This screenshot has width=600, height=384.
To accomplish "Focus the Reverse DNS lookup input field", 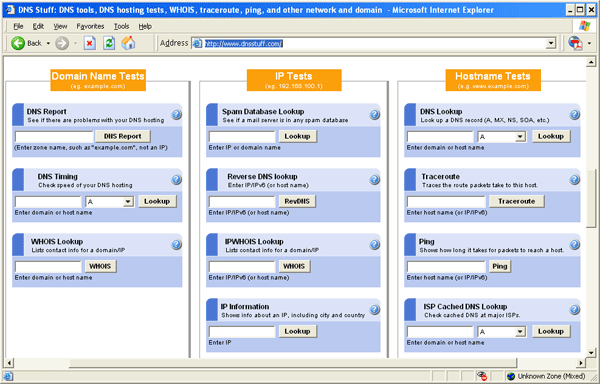I will tap(242, 202).
